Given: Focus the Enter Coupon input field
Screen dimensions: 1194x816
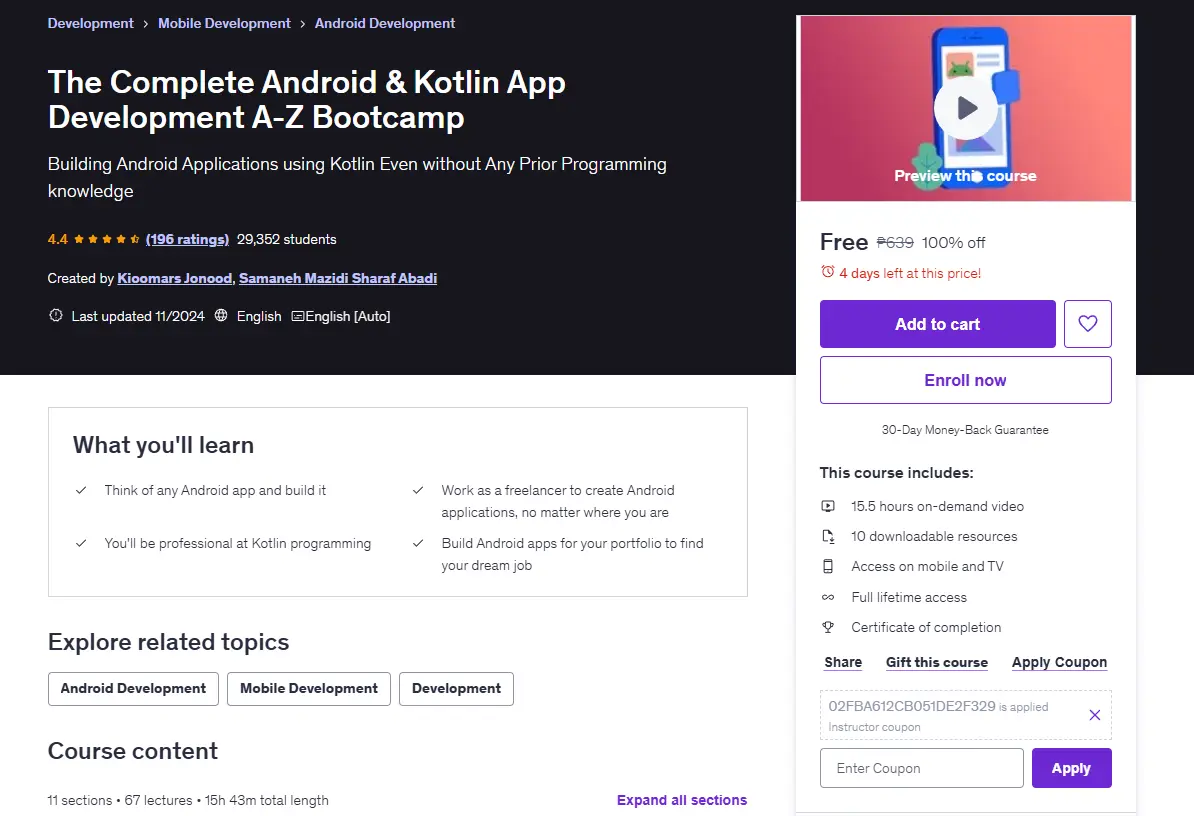Looking at the screenshot, I should pos(921,768).
